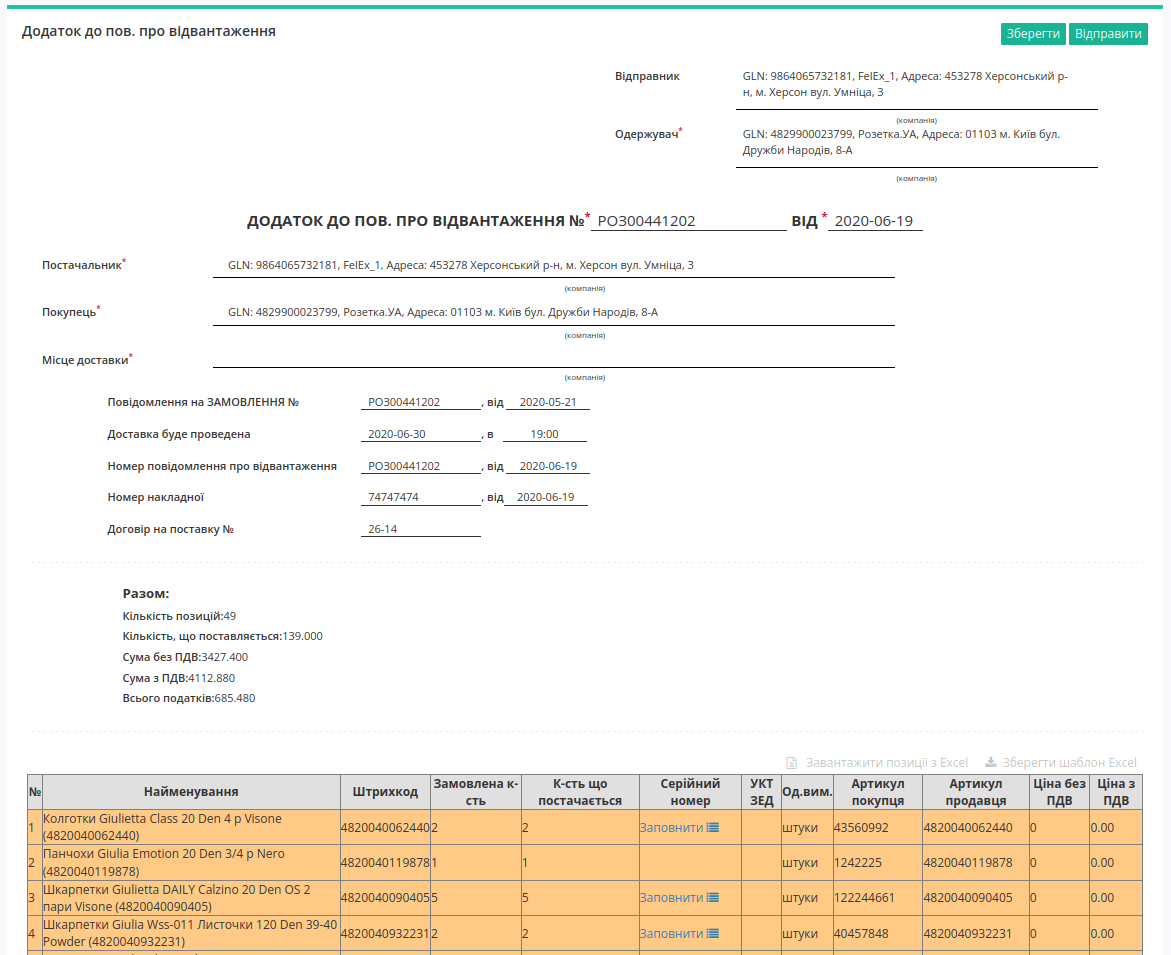
Task: Click the download icon for Зберегти шаблон Excel
Action: click(990, 762)
